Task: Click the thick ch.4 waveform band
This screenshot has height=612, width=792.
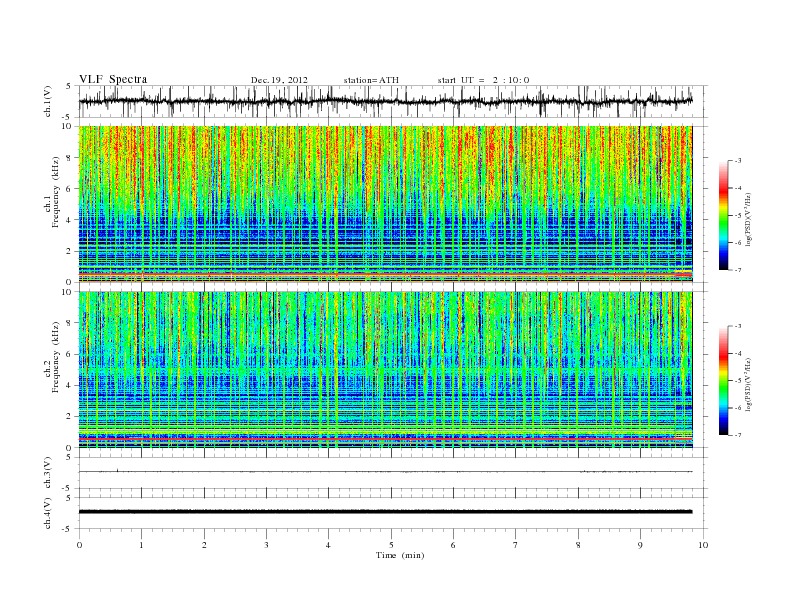Action: point(386,512)
